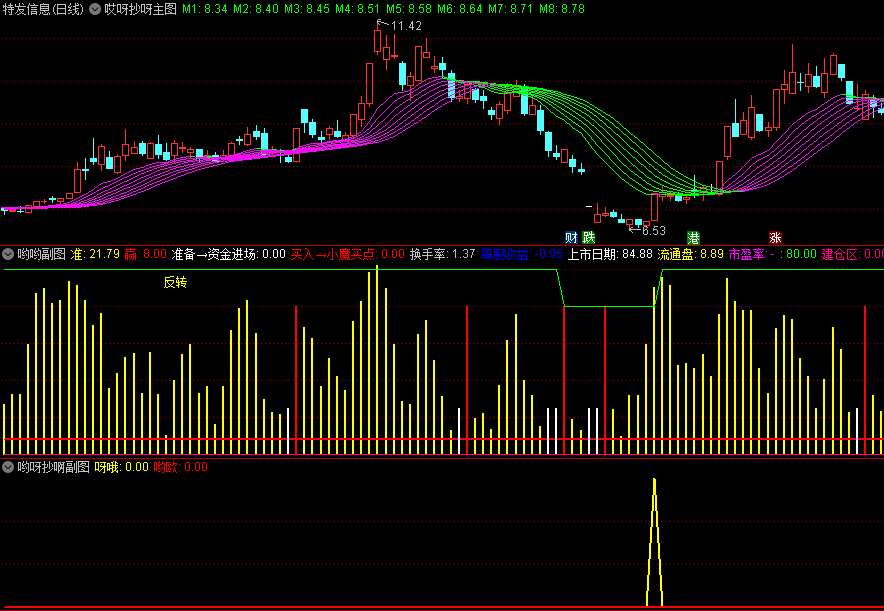Click the M4: 8.51 value
Viewport: 884px width, 611px height.
coord(357,9)
